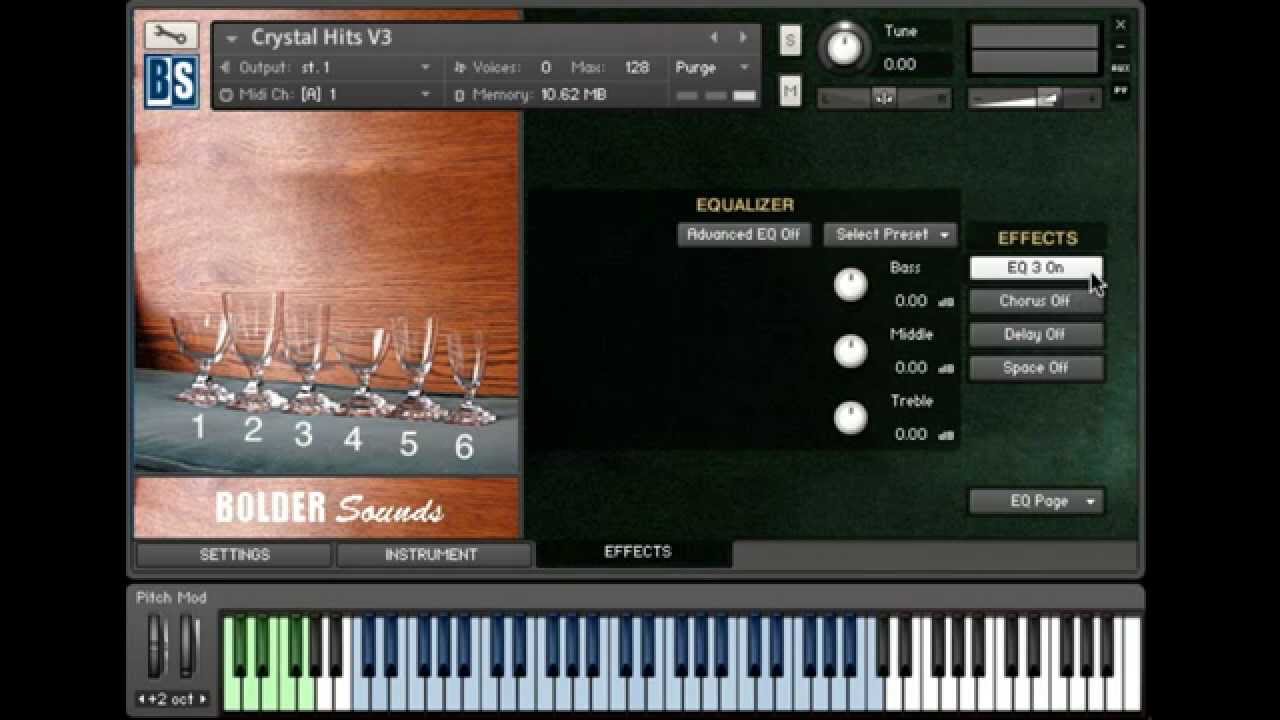Image resolution: width=1280 pixels, height=720 pixels.
Task: Open the EQ Page dropdown
Action: coord(1036,501)
